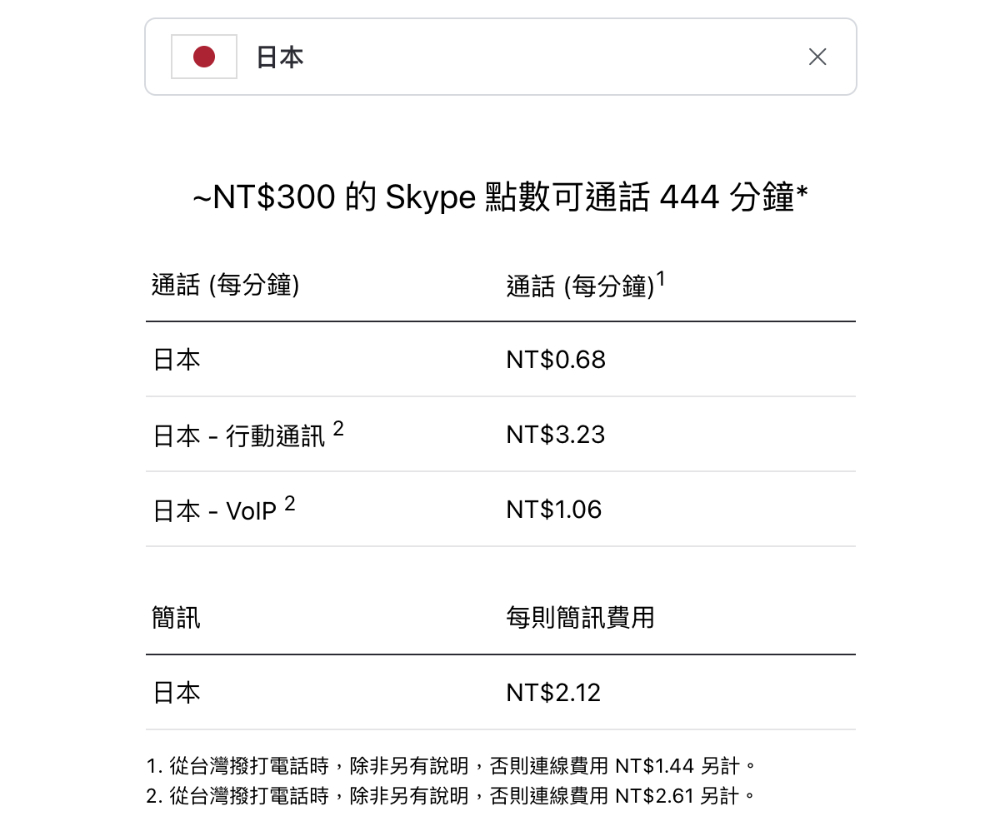Clear the 日本 country selection with X

(x=817, y=57)
